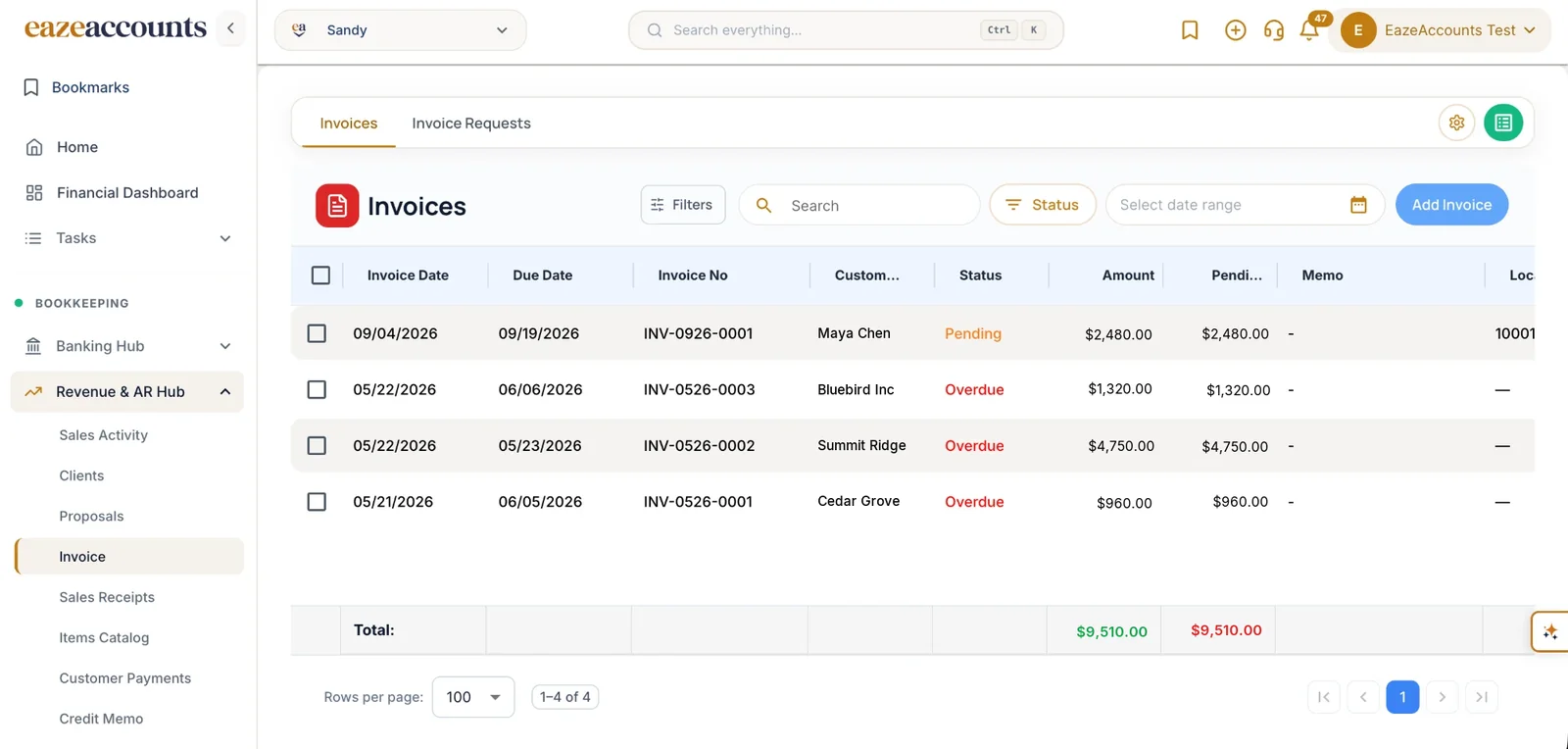The height and width of the screenshot is (749, 1568).
Task: Click the red Invoices document icon
Action: tap(337, 206)
